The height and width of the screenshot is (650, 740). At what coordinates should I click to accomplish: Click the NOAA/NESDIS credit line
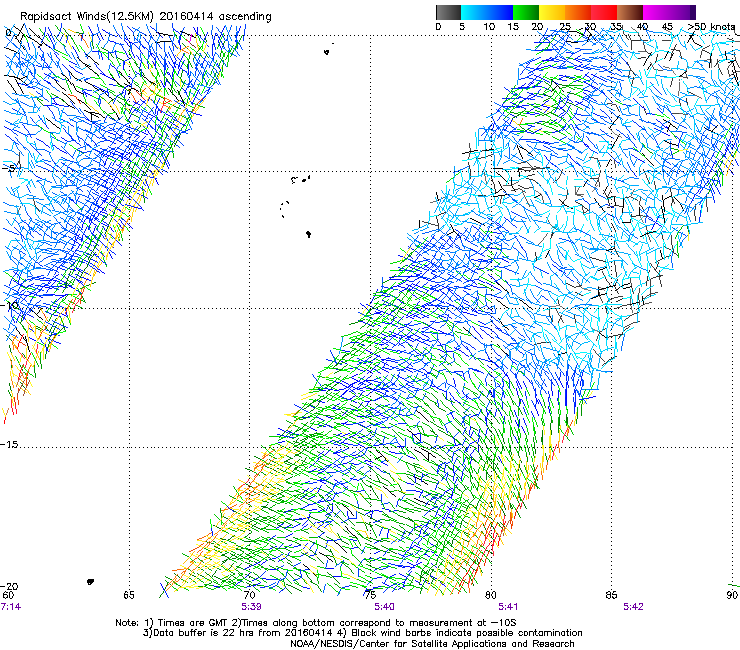click(432, 644)
